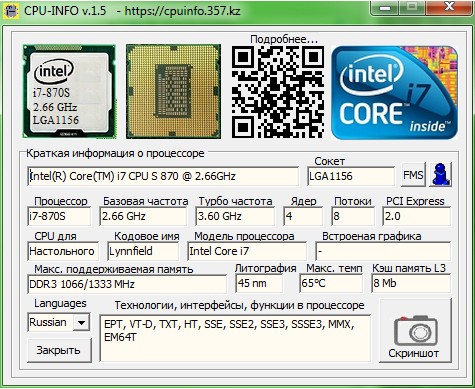Click the QR code under Подробнее

[278, 92]
